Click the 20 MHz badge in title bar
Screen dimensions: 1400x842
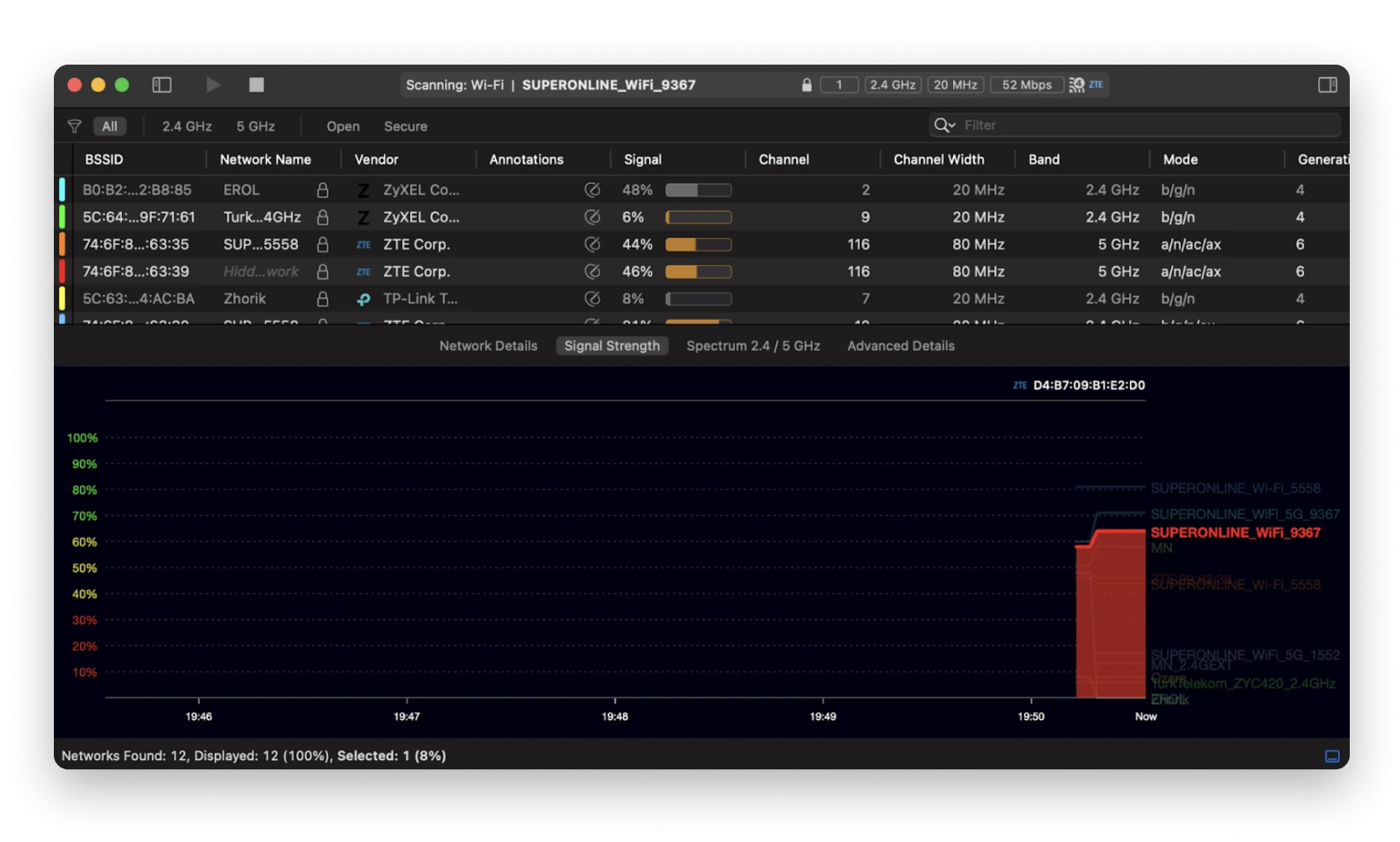click(956, 84)
